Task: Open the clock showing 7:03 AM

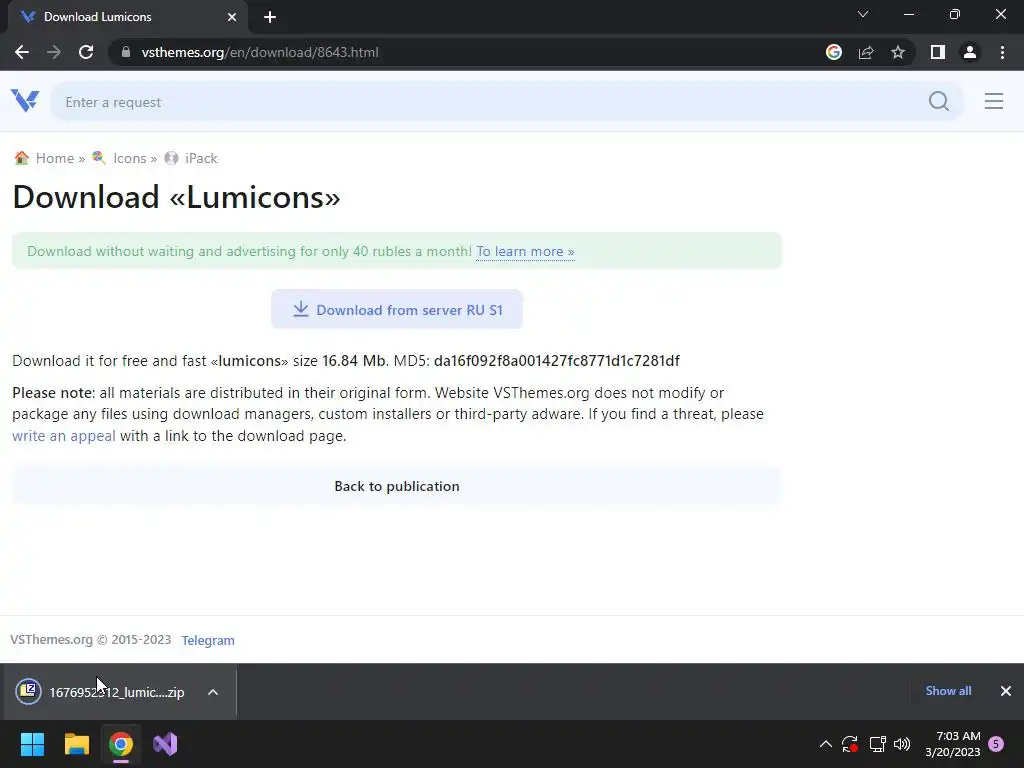Action: [953, 744]
